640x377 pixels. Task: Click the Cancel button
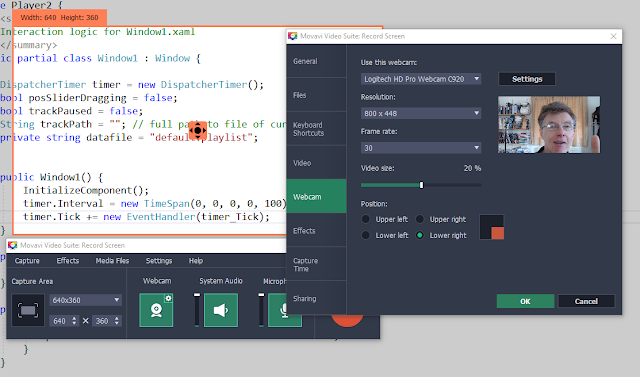pyautogui.click(x=586, y=301)
